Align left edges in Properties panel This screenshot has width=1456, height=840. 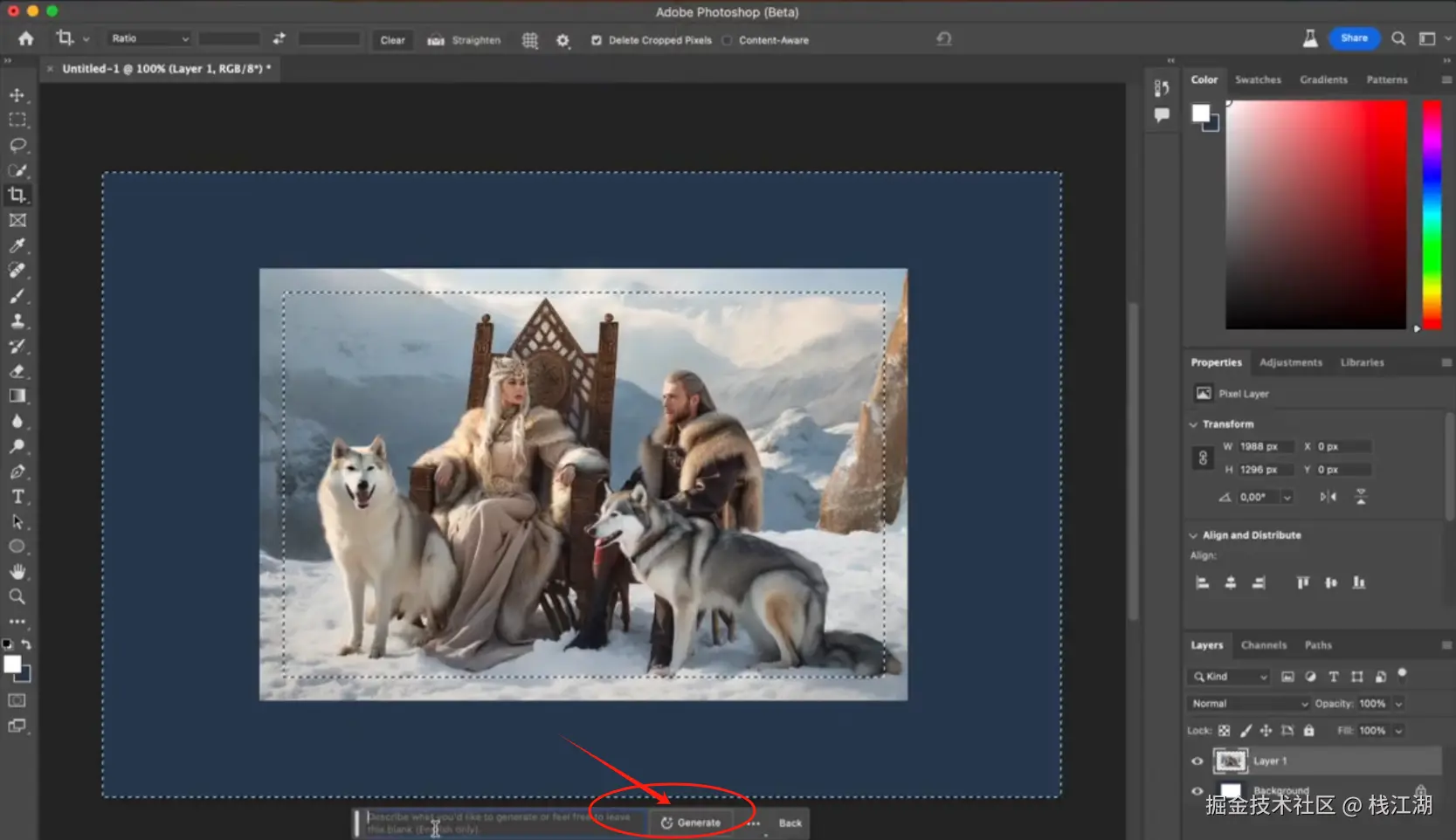[x=1203, y=582]
